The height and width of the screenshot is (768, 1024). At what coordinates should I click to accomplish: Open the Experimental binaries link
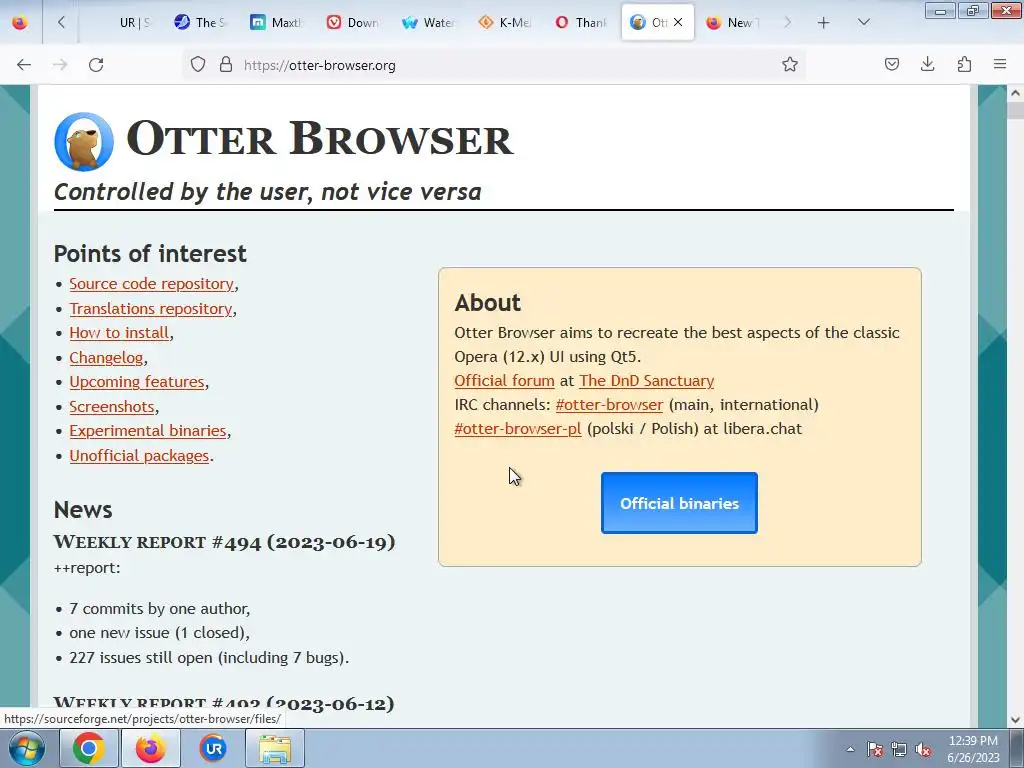point(148,431)
